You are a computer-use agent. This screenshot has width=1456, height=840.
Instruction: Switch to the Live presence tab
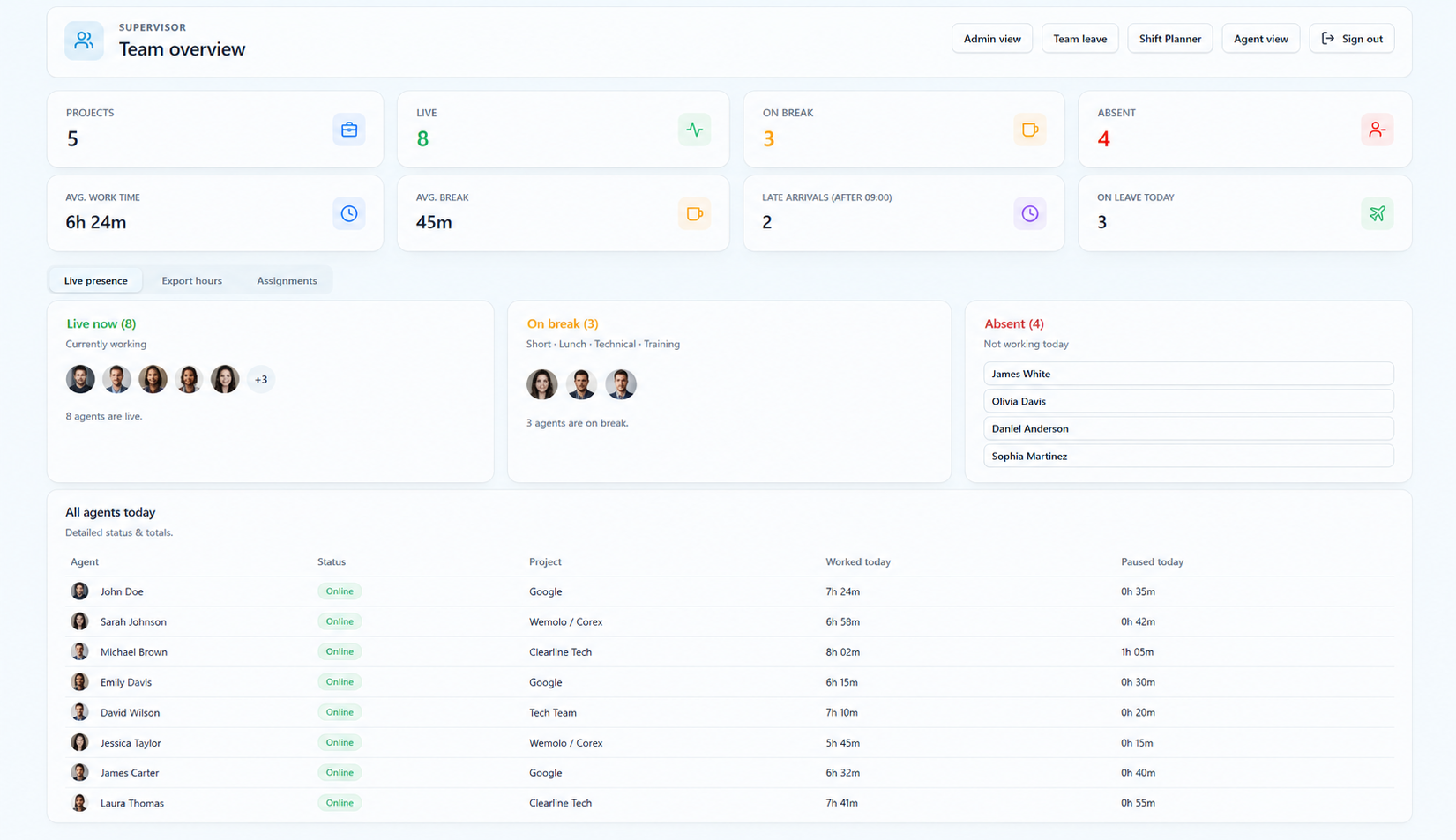(x=96, y=280)
